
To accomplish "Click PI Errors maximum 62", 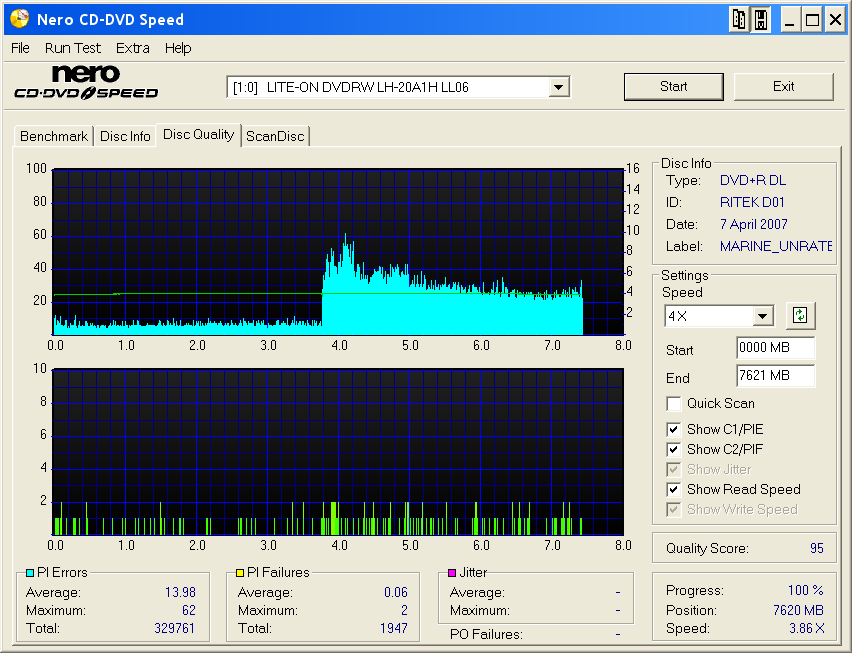I will pos(189,611).
